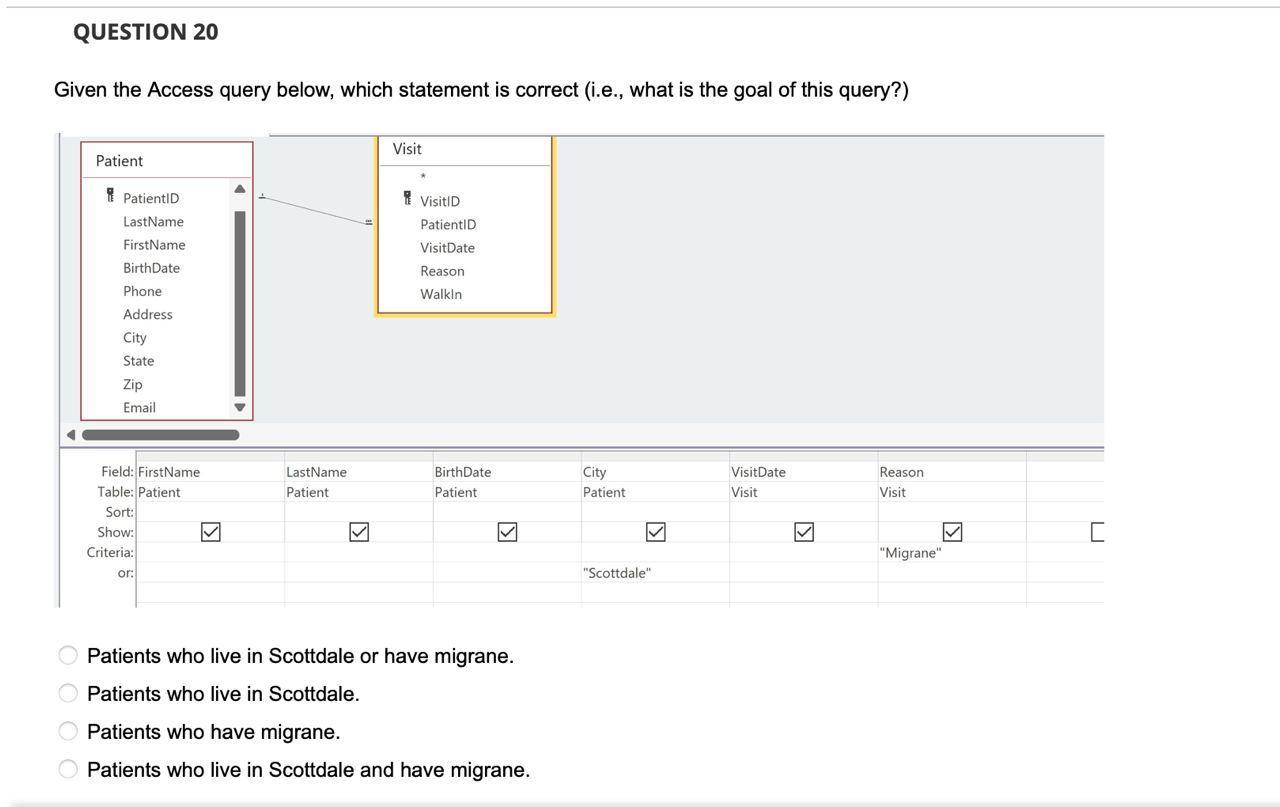
Task: Click the Patient table title bar
Action: 165,160
